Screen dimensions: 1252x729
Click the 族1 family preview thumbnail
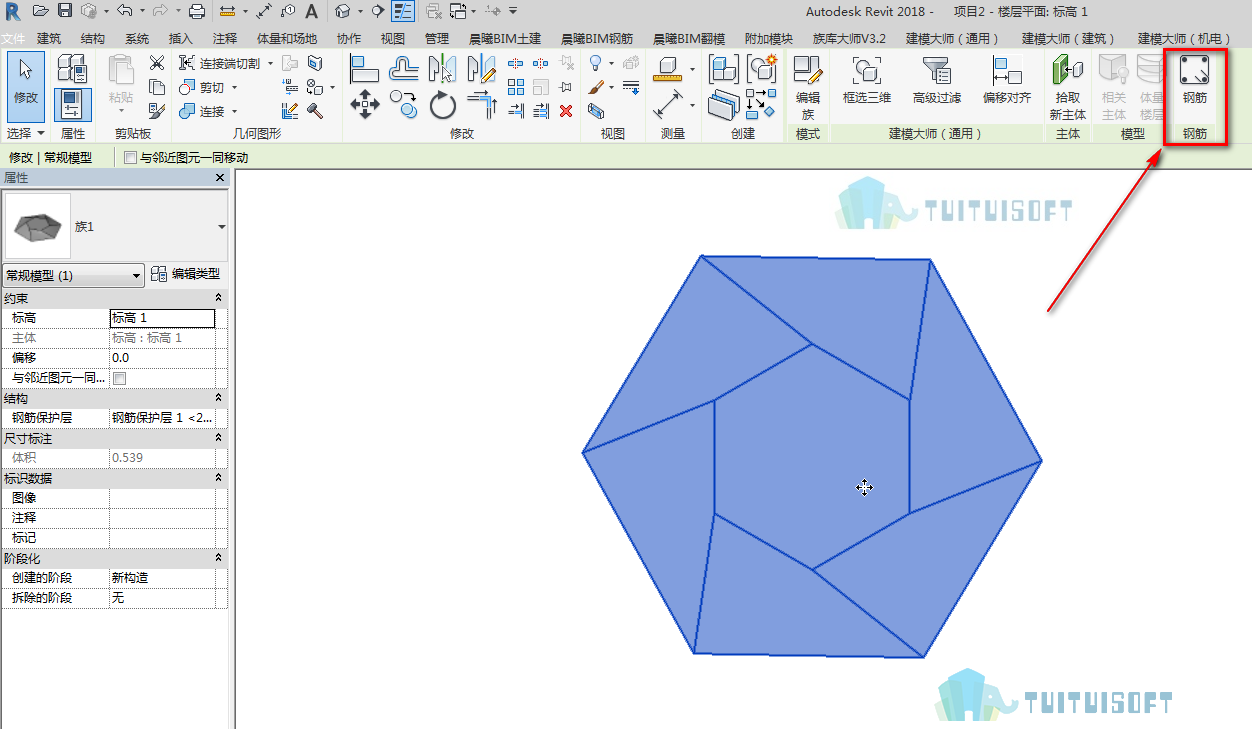(38, 226)
